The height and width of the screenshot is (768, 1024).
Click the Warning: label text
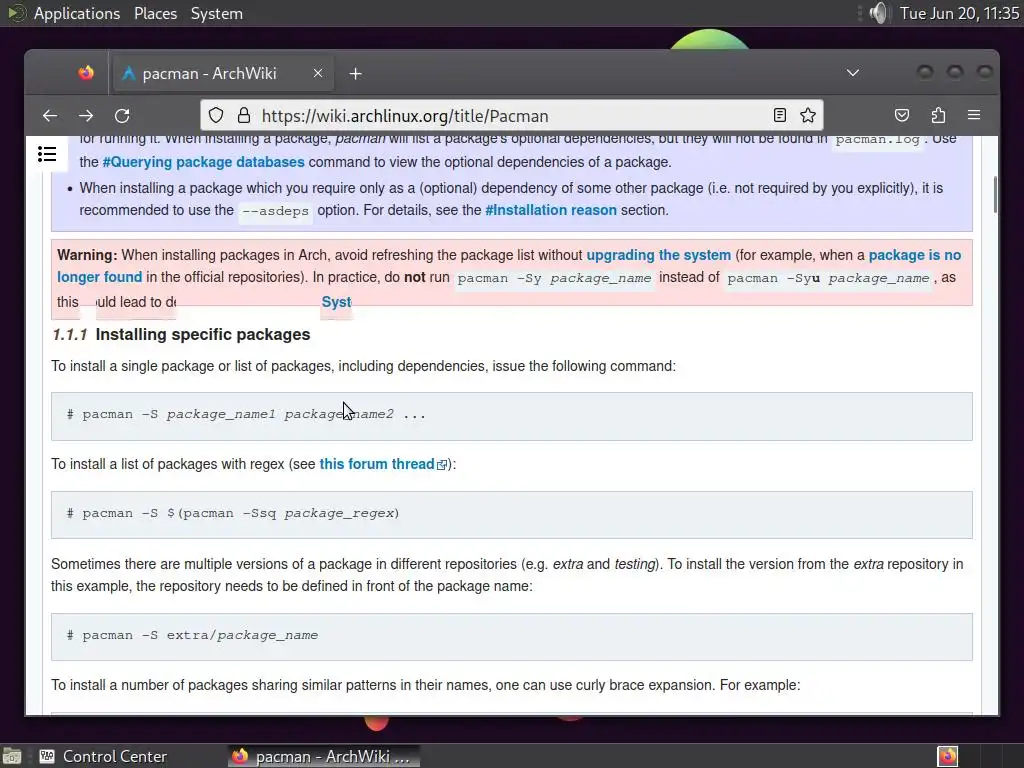pyautogui.click(x=87, y=255)
